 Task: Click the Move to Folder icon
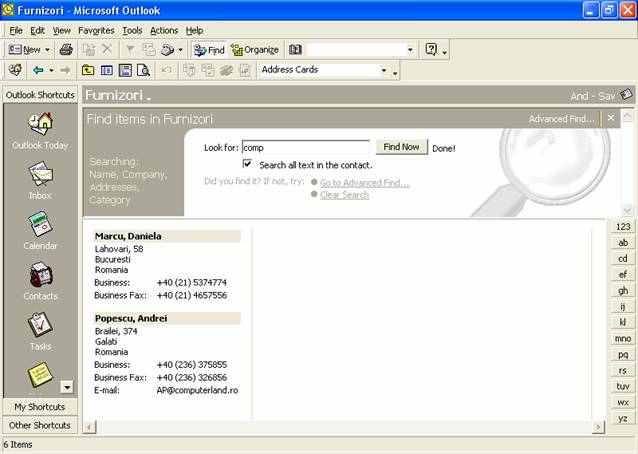89,50
